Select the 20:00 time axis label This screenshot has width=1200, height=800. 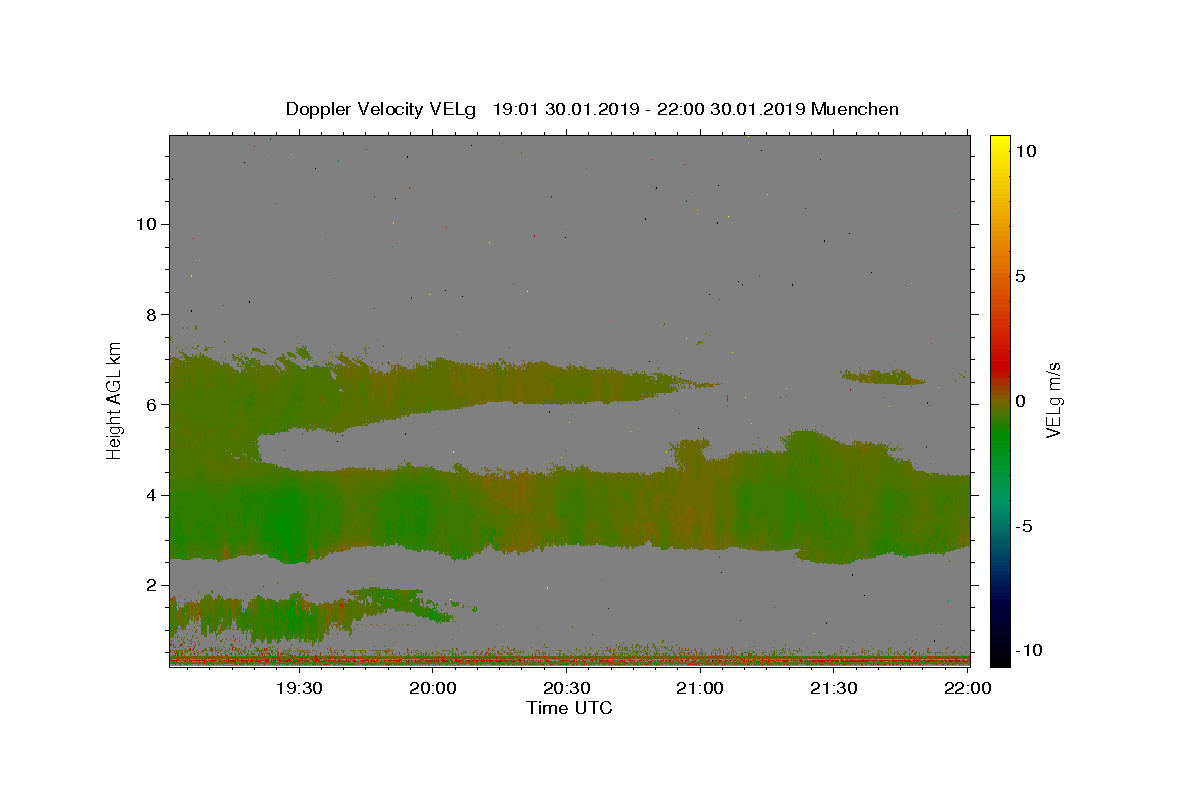[x=433, y=688]
